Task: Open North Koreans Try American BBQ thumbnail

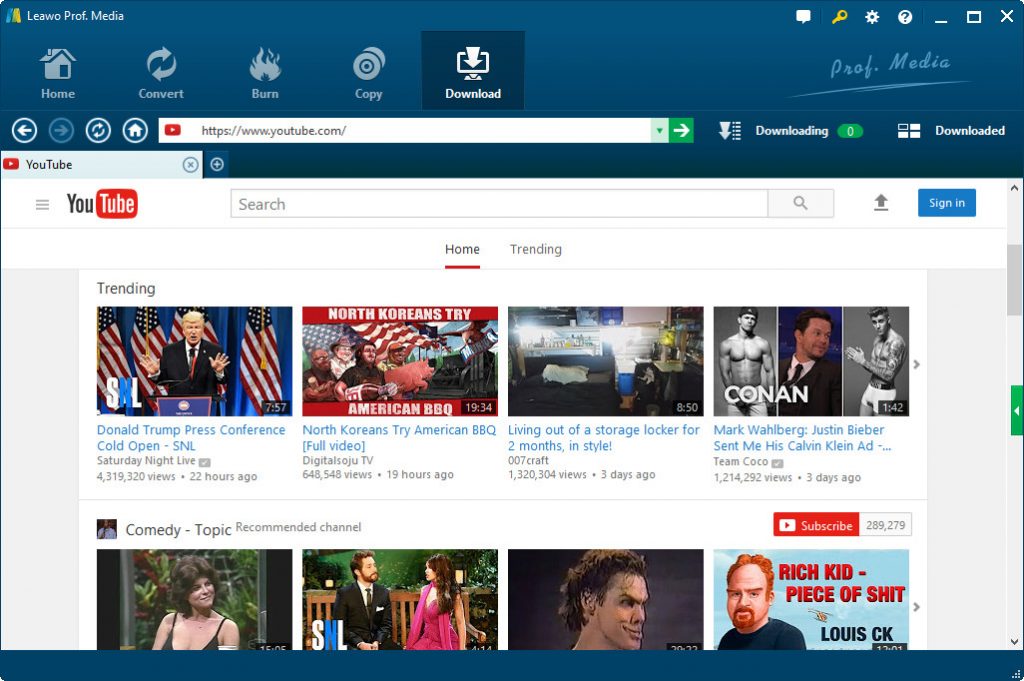Action: tap(400, 361)
